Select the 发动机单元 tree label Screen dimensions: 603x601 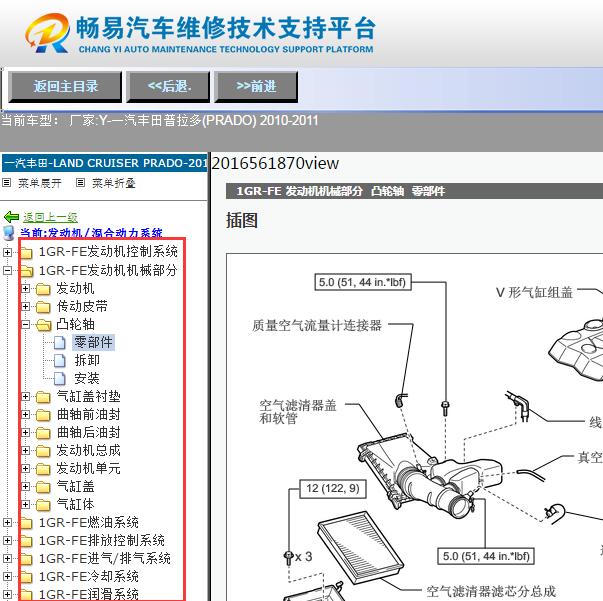point(88,468)
